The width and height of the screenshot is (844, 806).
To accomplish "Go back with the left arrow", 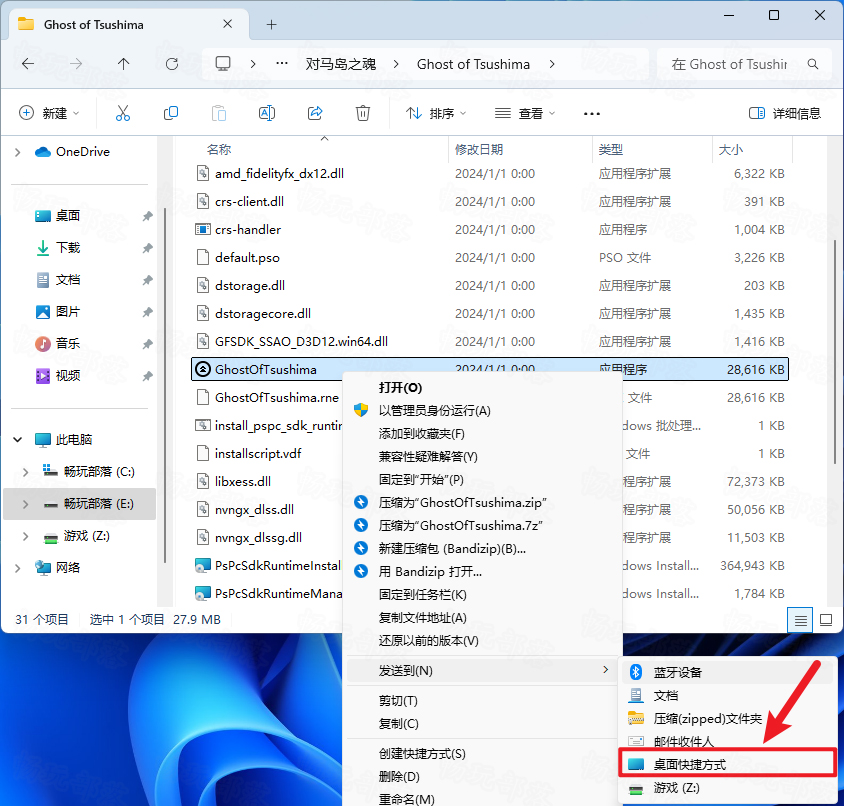I will coord(28,64).
